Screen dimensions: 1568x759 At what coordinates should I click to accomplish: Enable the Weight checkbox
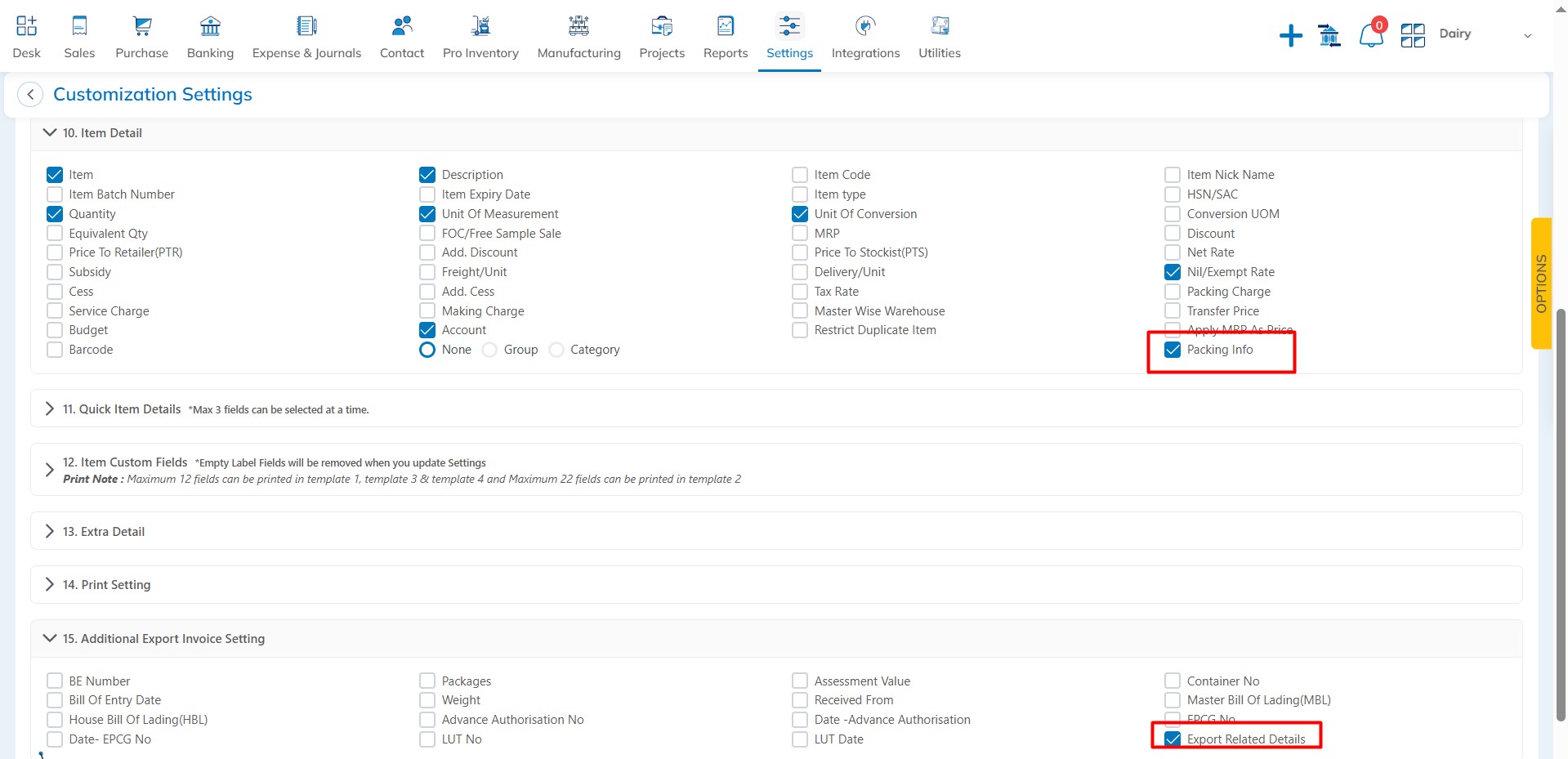pyautogui.click(x=427, y=700)
